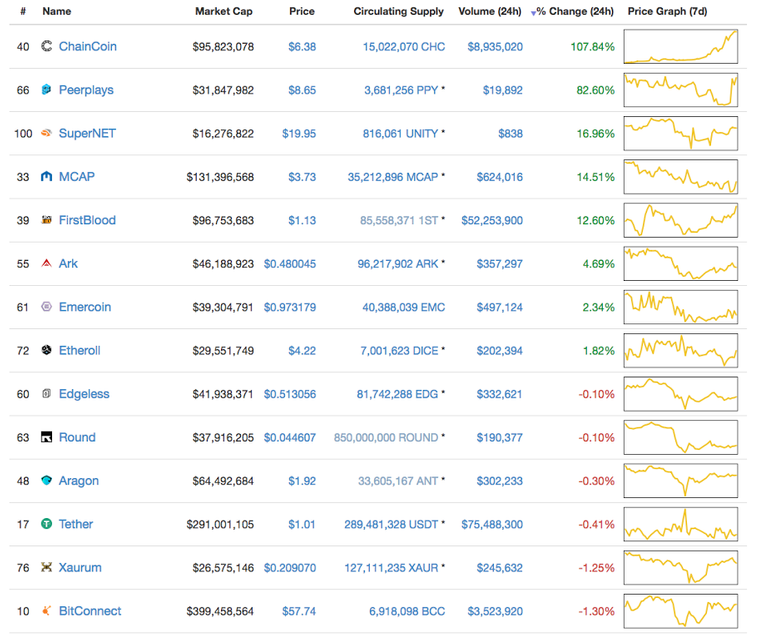Open Peerplays 7d price graph
Screen dimensions: 768x635
(x=681, y=90)
